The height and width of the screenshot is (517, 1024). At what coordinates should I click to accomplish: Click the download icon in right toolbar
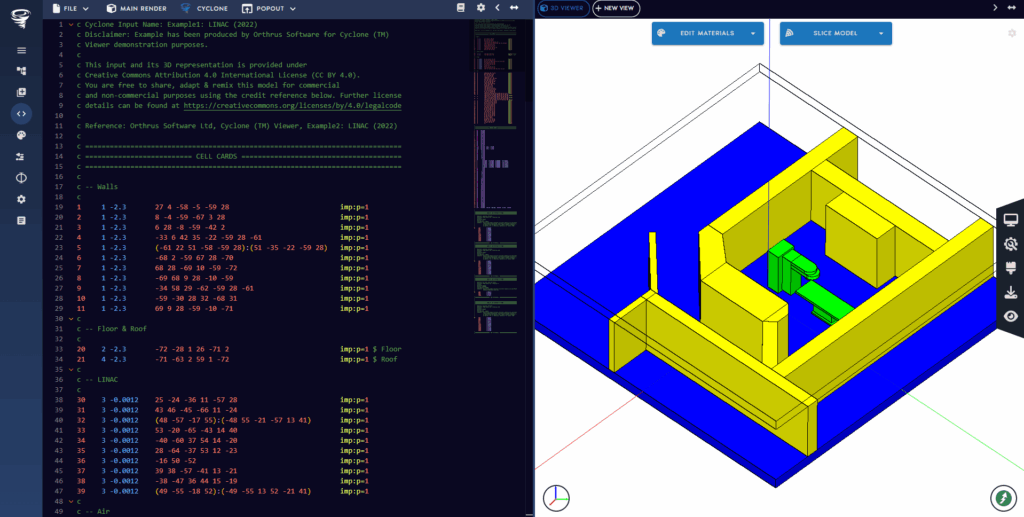click(1011, 292)
